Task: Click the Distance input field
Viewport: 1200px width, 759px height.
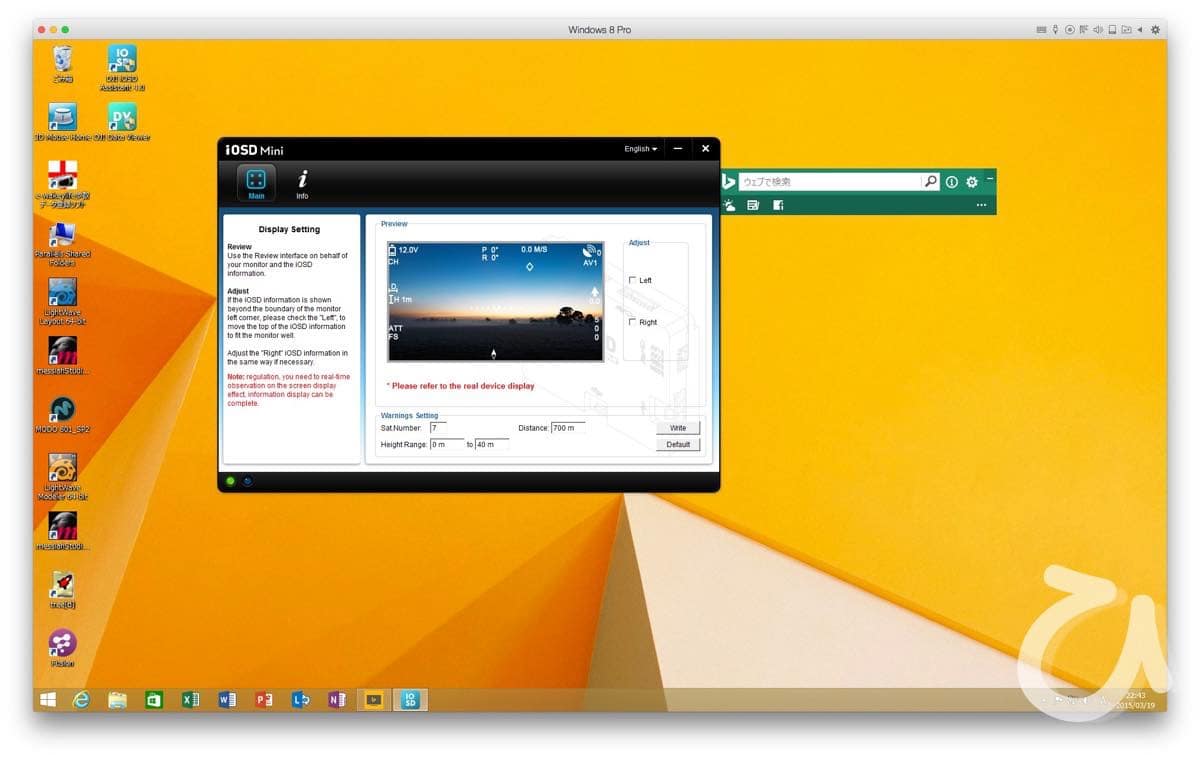Action: (567, 428)
